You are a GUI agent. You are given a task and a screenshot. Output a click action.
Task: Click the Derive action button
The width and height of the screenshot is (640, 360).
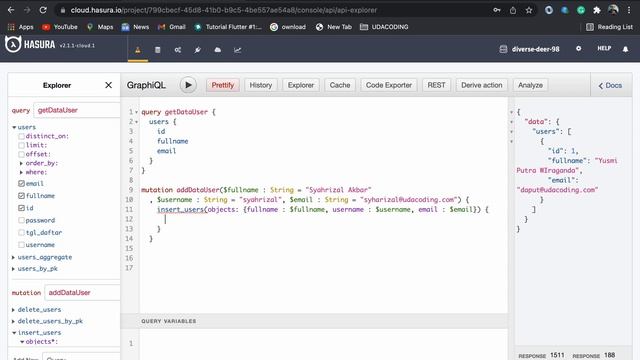482,85
